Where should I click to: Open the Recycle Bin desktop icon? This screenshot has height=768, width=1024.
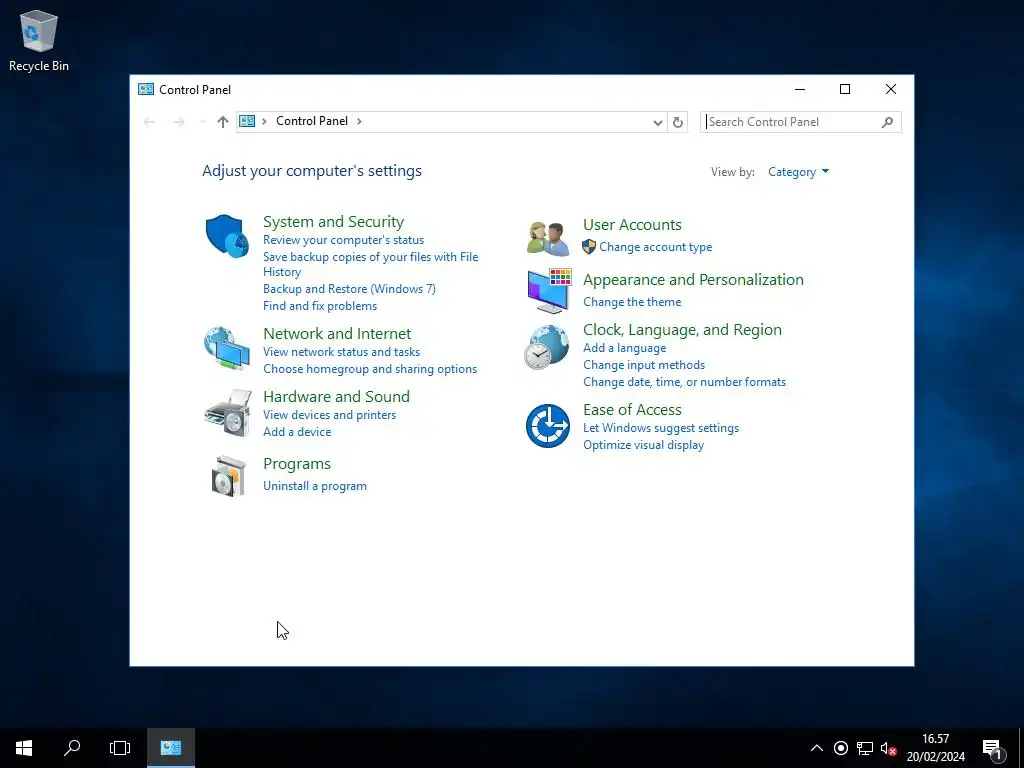(x=39, y=40)
